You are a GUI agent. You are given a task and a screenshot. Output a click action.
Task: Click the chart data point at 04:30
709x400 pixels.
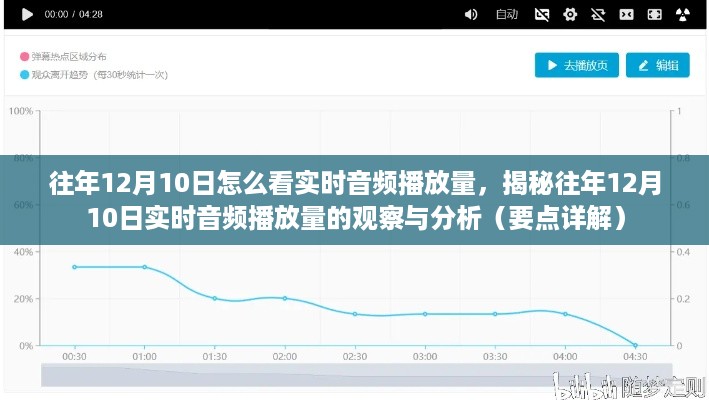(635, 345)
